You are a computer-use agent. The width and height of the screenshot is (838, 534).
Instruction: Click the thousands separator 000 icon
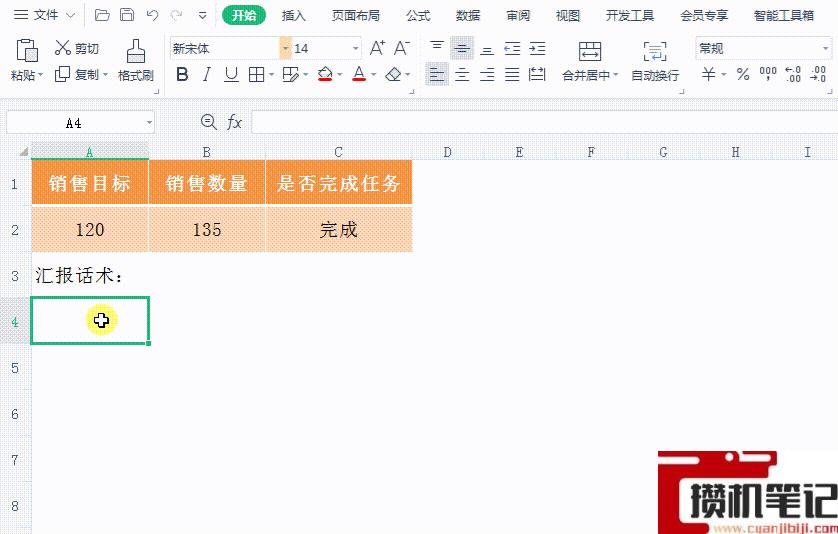pos(768,74)
